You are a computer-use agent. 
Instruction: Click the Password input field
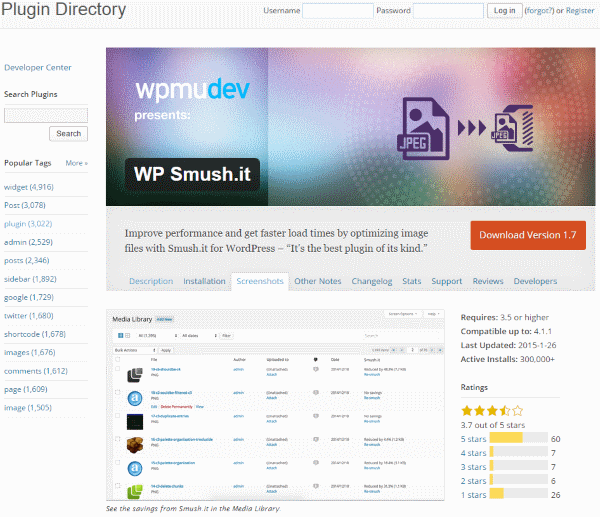[x=448, y=11]
